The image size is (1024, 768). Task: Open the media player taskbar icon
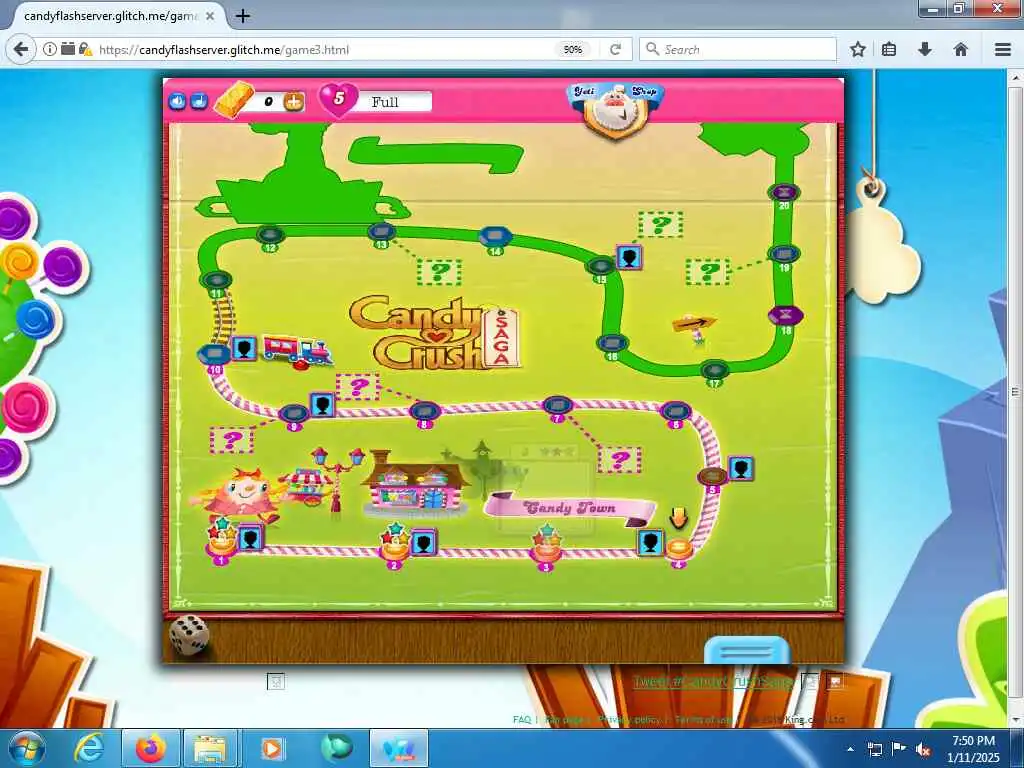tap(272, 748)
